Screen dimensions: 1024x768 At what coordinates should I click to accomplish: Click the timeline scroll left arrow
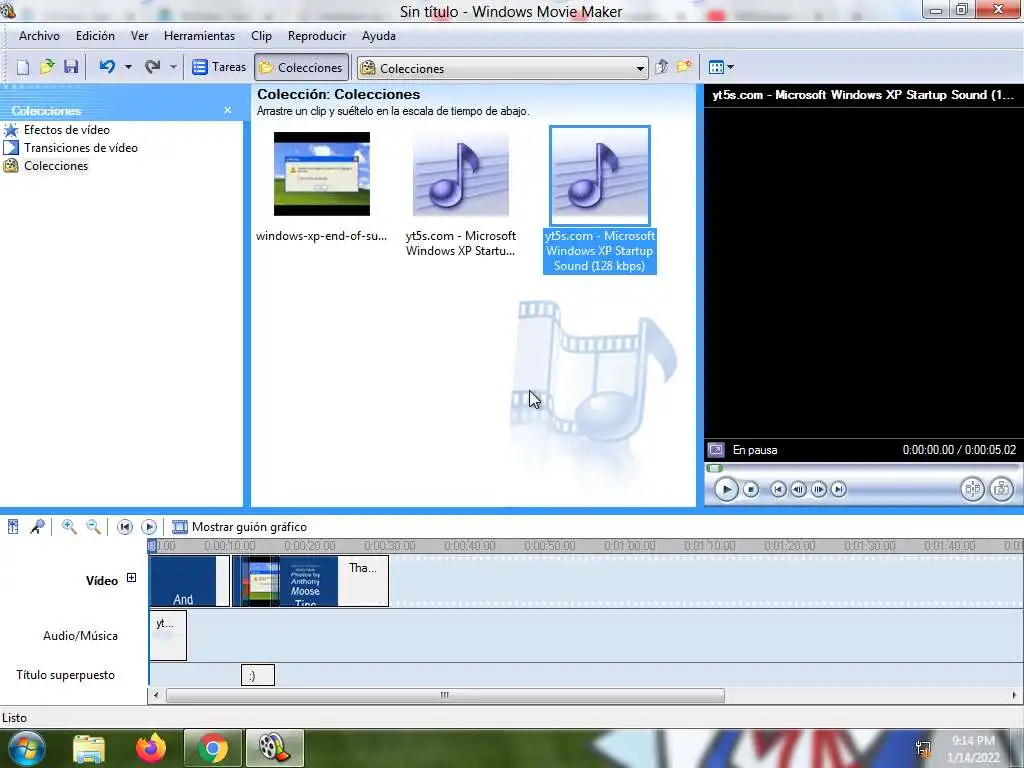click(x=155, y=696)
